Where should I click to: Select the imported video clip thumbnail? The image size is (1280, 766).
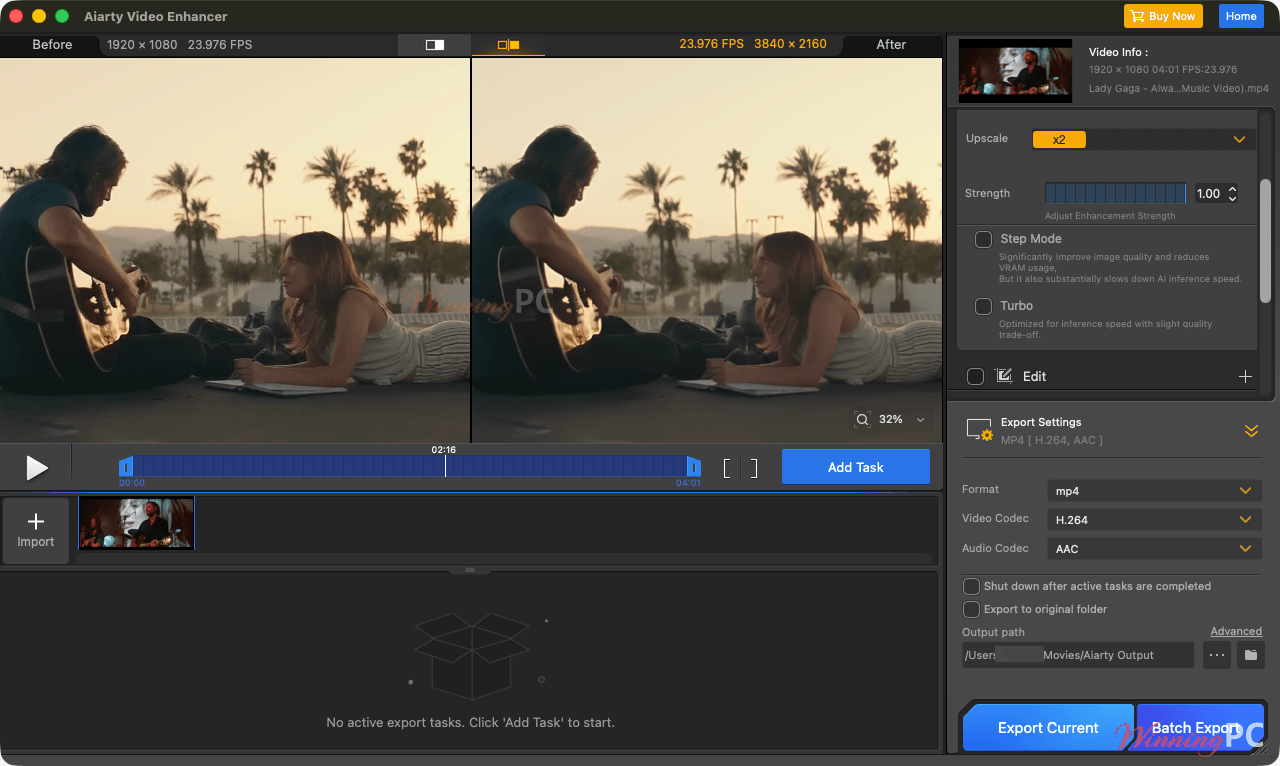pyautogui.click(x=136, y=523)
